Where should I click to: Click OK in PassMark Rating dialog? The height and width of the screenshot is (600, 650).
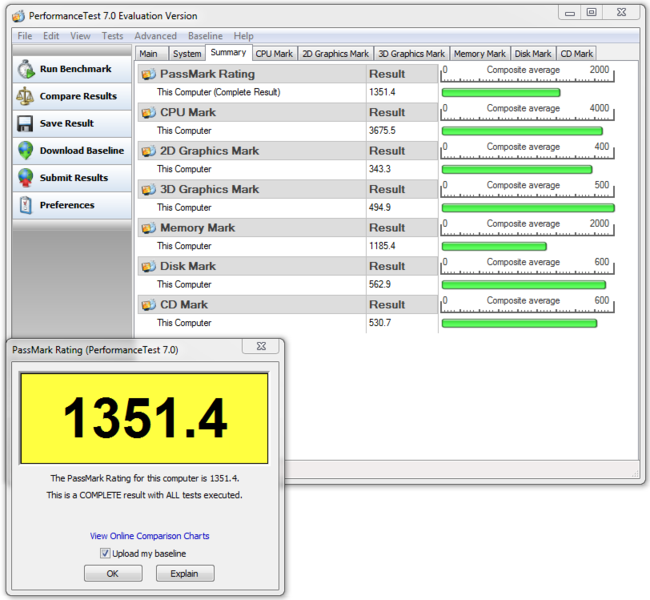click(113, 573)
